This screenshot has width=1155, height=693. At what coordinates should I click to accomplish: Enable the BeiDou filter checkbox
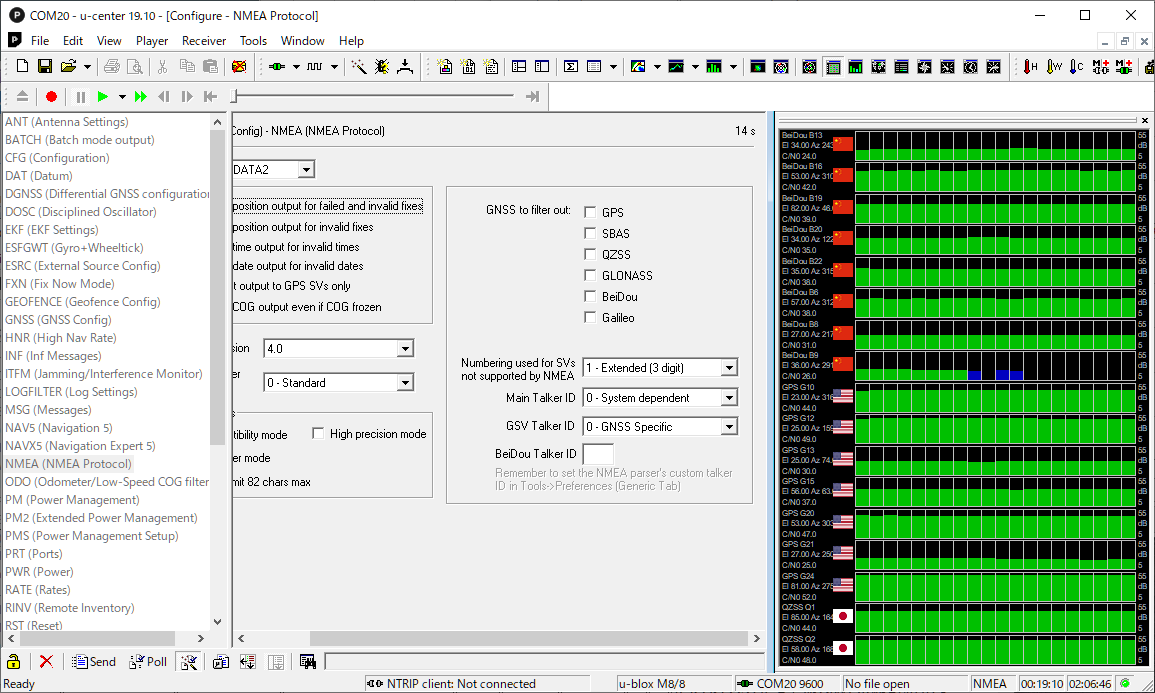click(590, 296)
